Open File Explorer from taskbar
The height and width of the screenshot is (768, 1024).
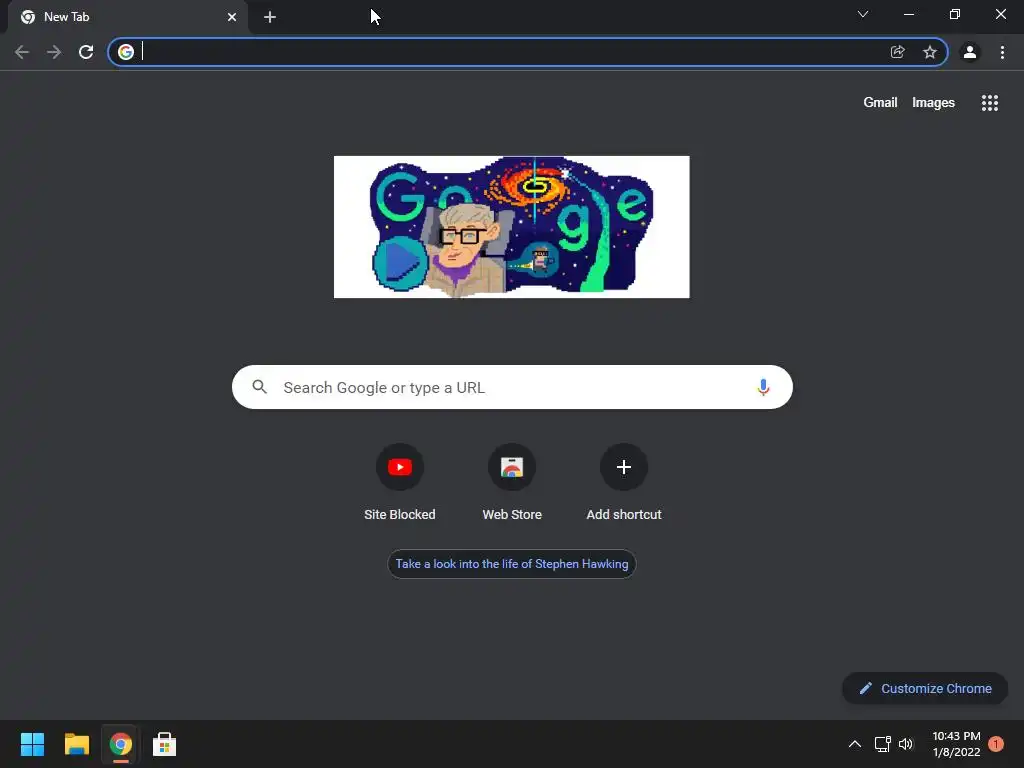point(76,744)
